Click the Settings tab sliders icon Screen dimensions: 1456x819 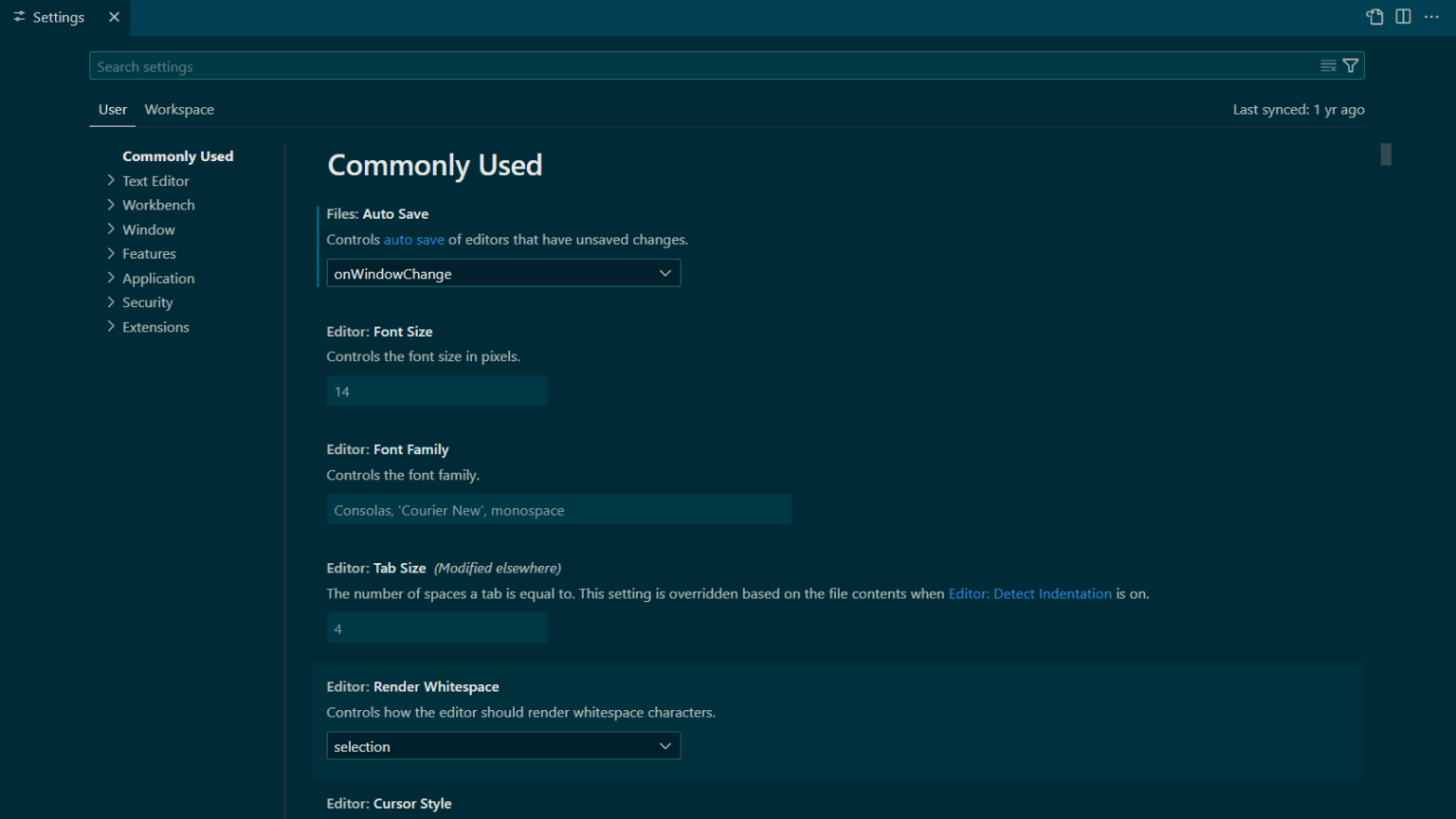coord(19,16)
